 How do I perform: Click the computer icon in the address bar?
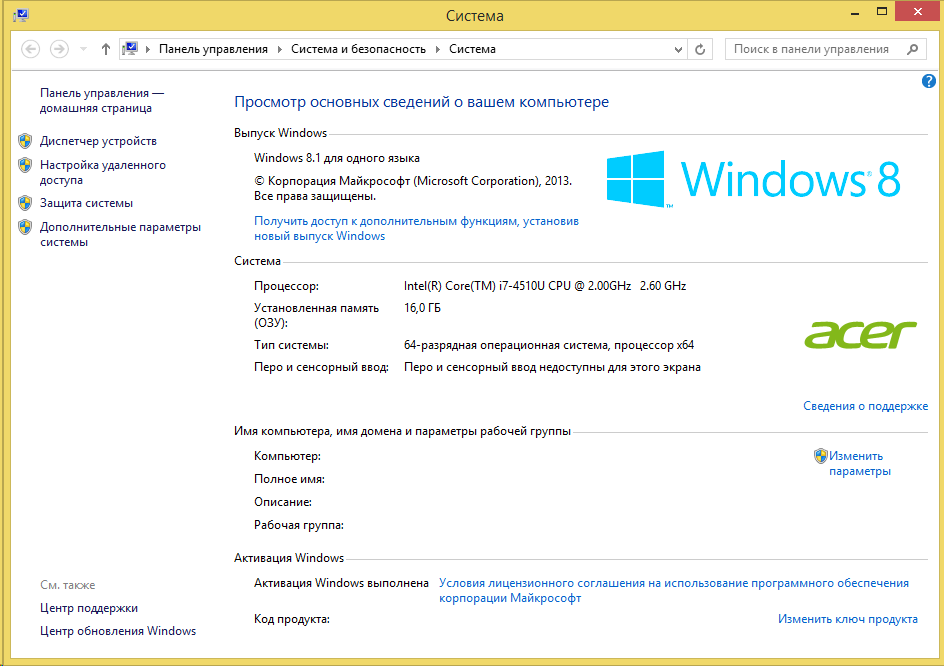click(130, 49)
